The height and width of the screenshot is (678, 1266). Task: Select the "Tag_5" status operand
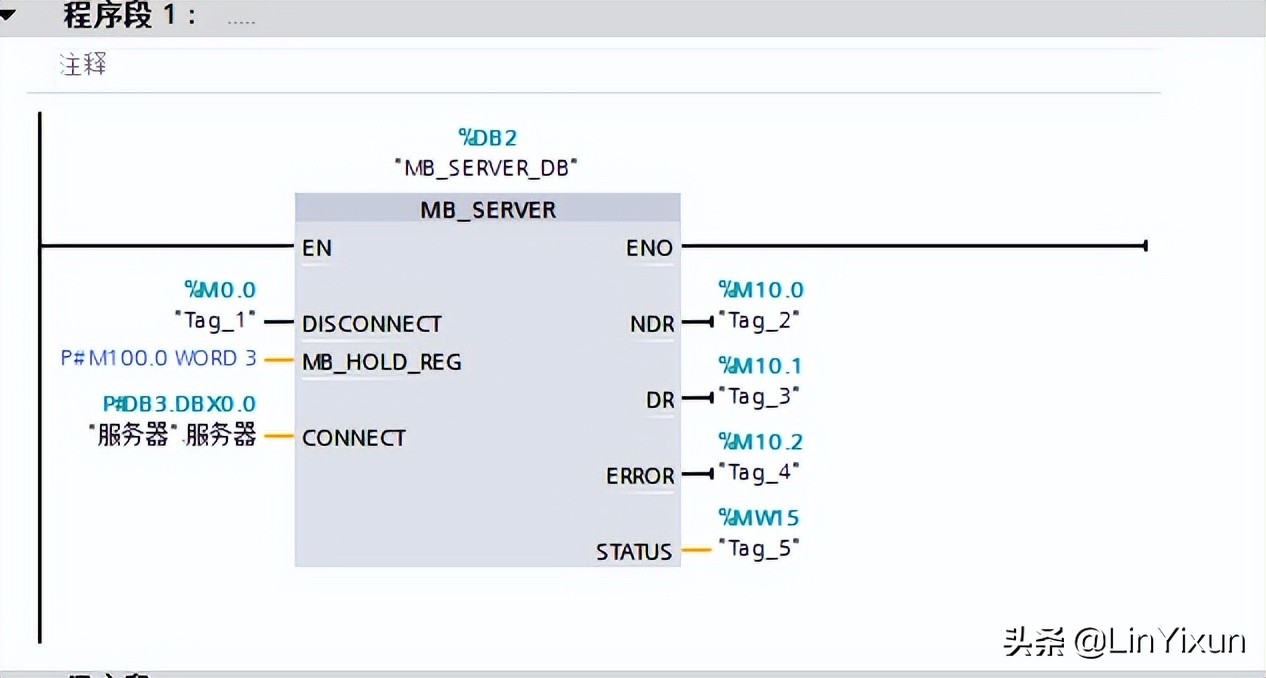point(760,548)
